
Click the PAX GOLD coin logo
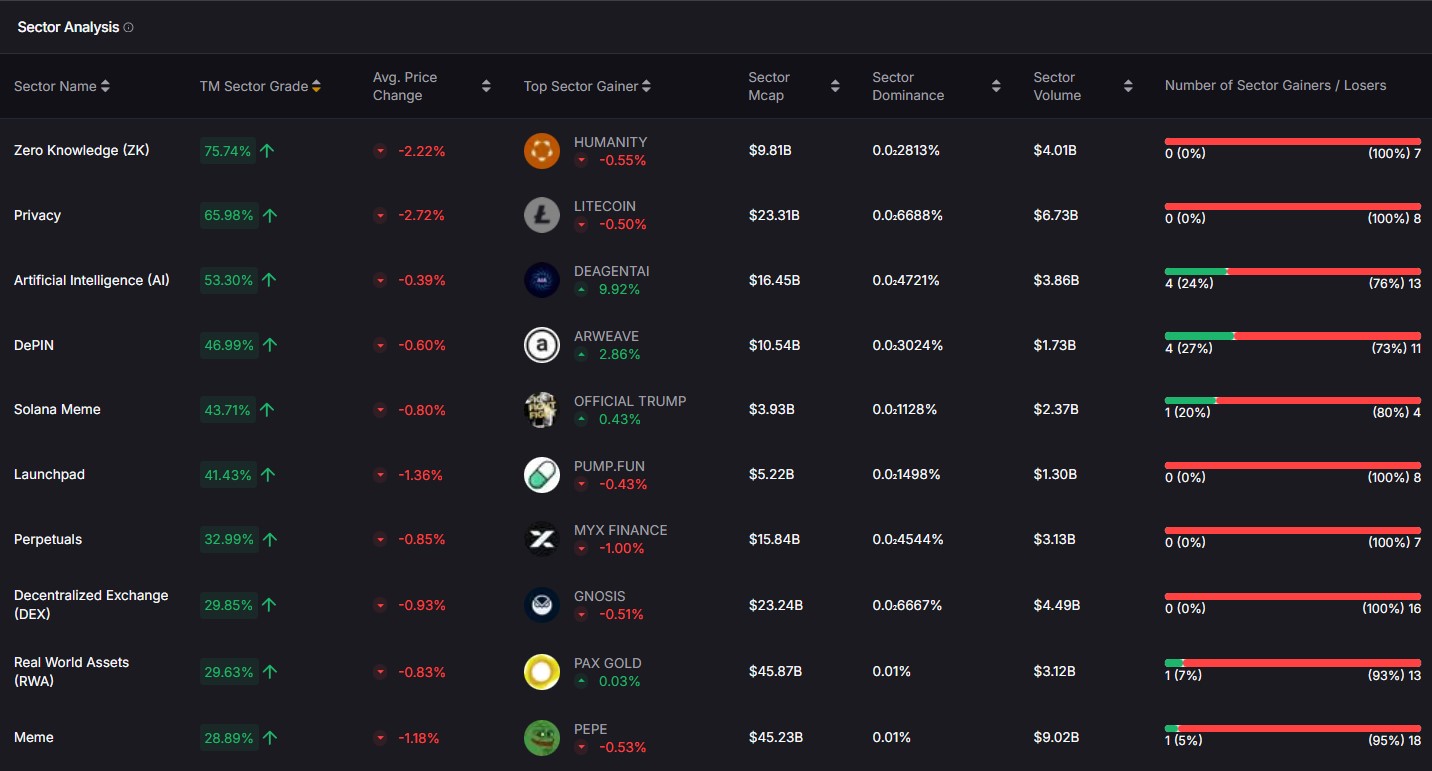click(542, 672)
